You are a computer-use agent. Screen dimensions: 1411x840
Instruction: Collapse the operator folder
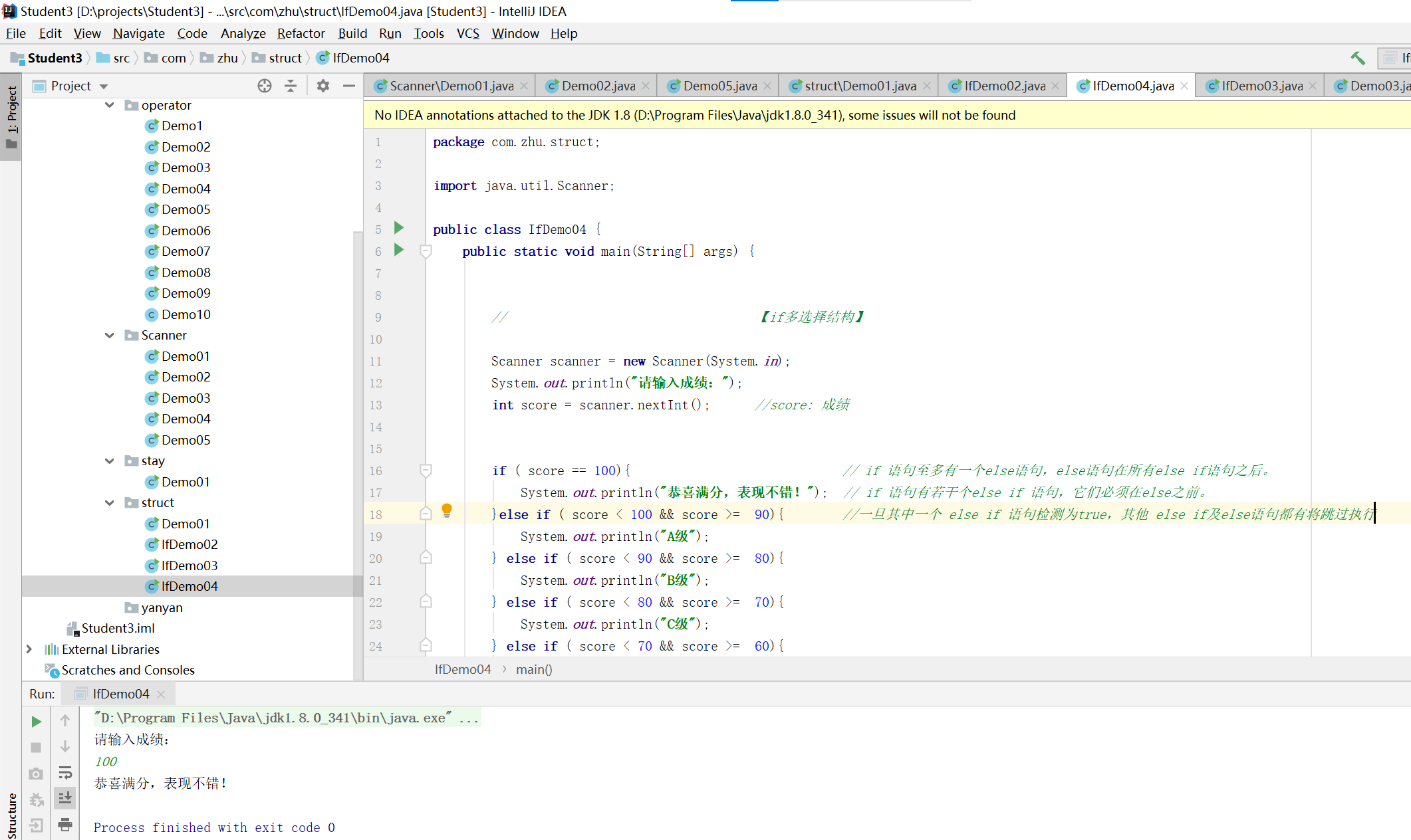pos(110,105)
